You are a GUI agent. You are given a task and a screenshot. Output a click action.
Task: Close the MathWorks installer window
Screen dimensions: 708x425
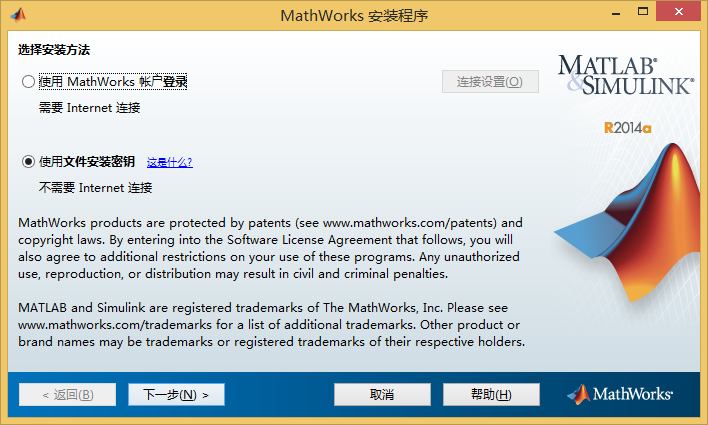point(678,11)
